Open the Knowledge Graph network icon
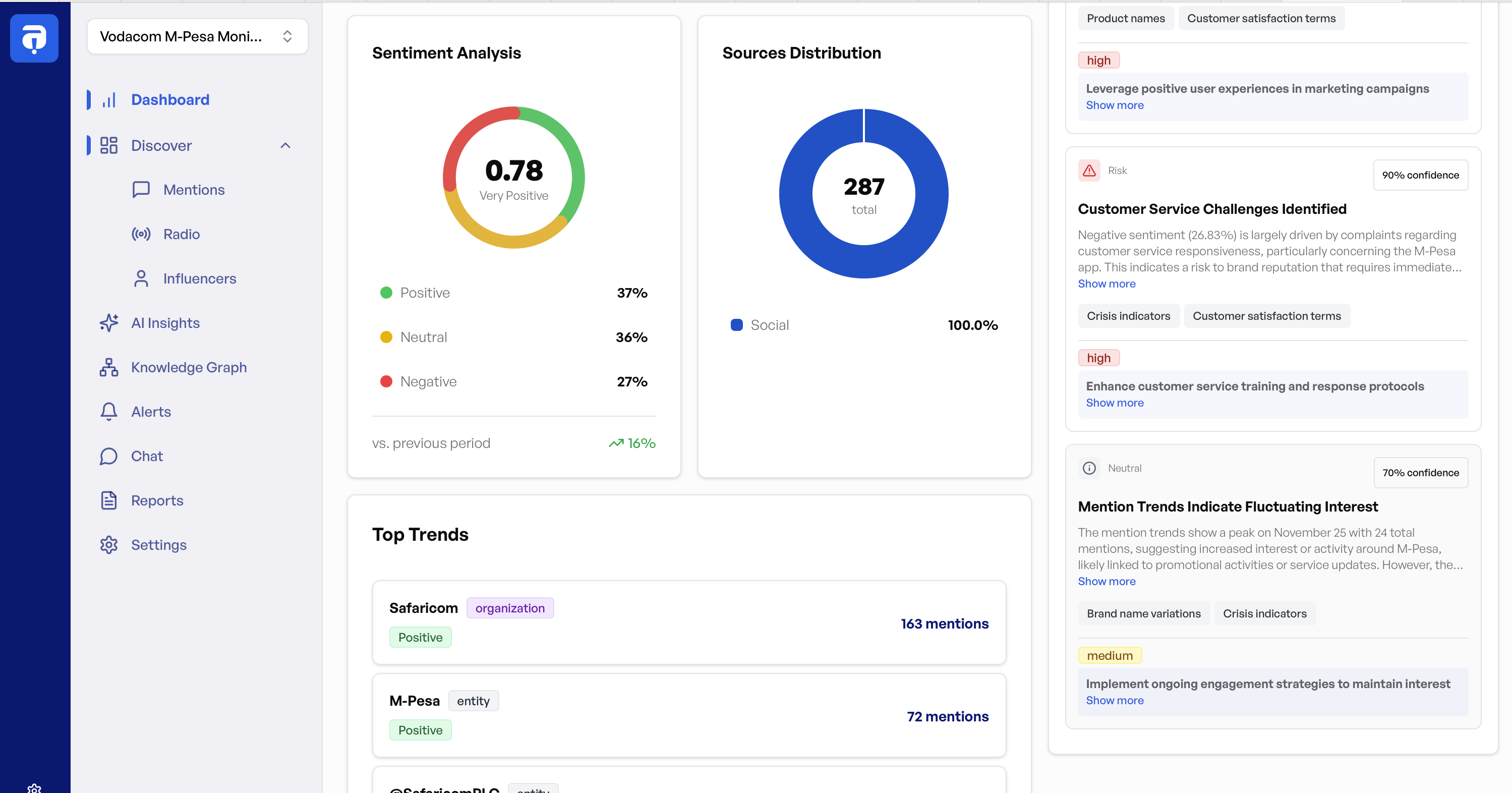Screen dimensions: 1512x793 pyautogui.click(x=109, y=367)
